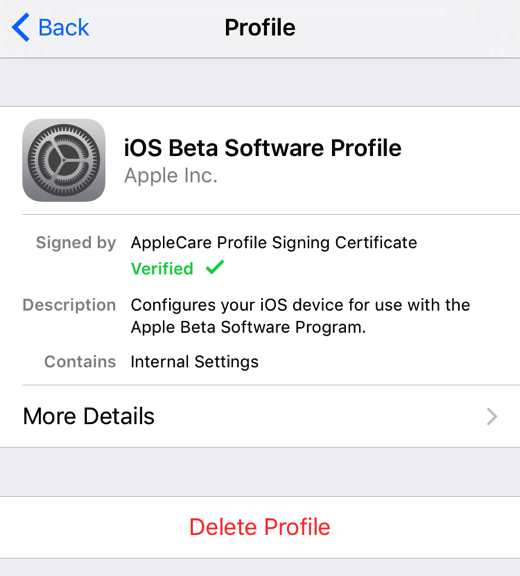Click the green Verified status text
The width and height of the screenshot is (520, 576).
point(162,269)
